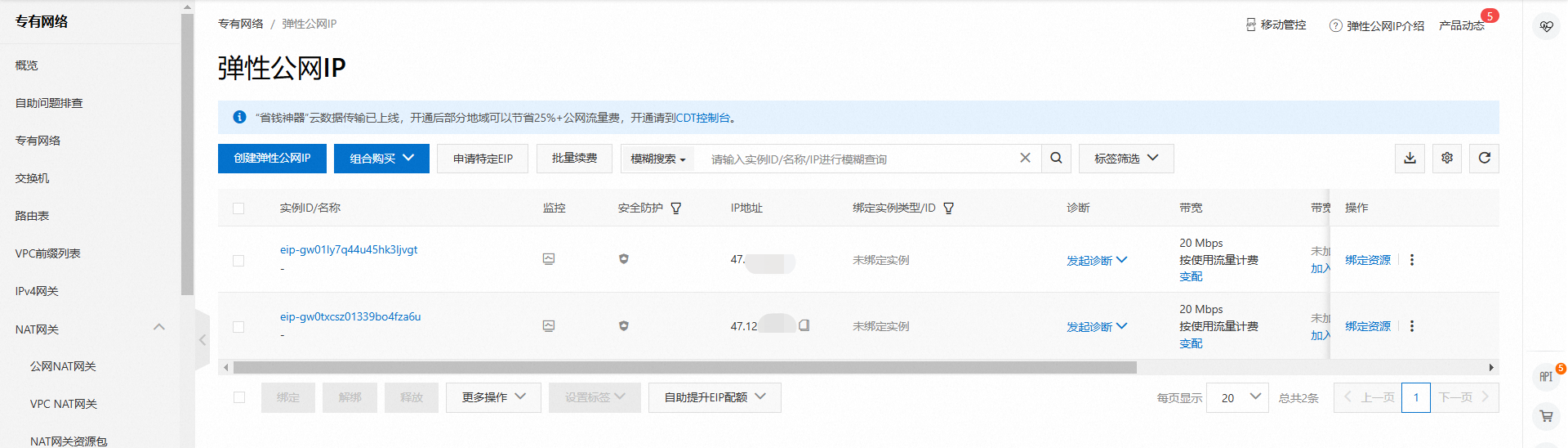Viewport: 1568px width, 448px height.
Task: Open the 标签筛选 dropdown
Action: click(x=1125, y=159)
